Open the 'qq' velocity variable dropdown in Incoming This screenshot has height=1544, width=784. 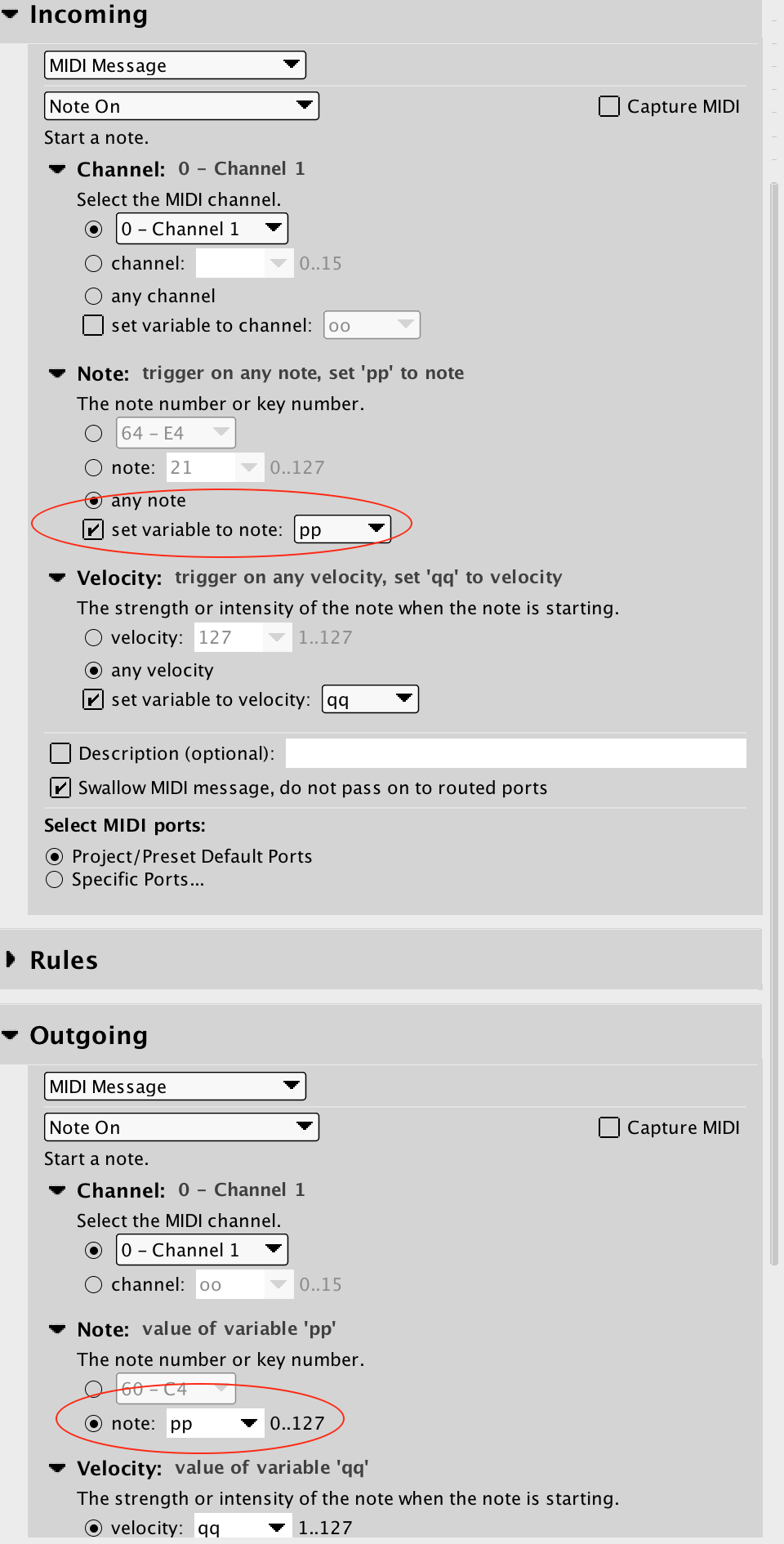pos(371,699)
